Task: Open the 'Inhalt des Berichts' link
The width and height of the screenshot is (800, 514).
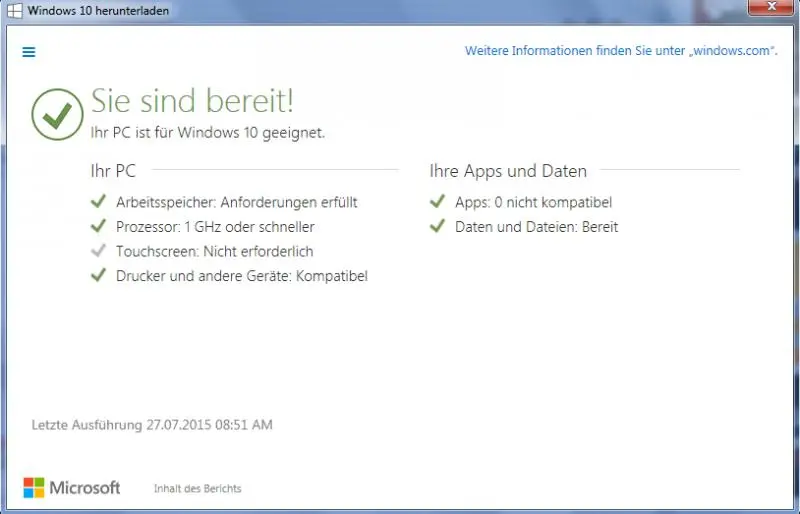Action: coord(197,489)
